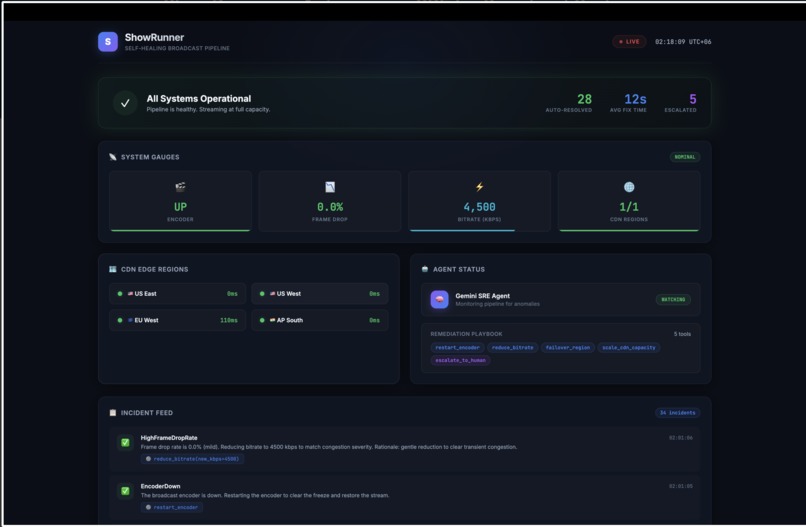Click the Frame Drop chart icon
Image resolution: width=806 pixels, height=527 pixels.
330,187
